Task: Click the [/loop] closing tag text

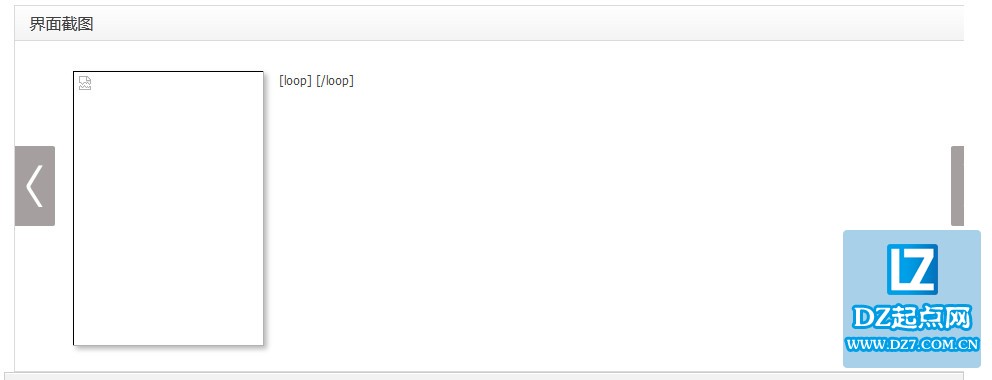Action: click(335, 81)
